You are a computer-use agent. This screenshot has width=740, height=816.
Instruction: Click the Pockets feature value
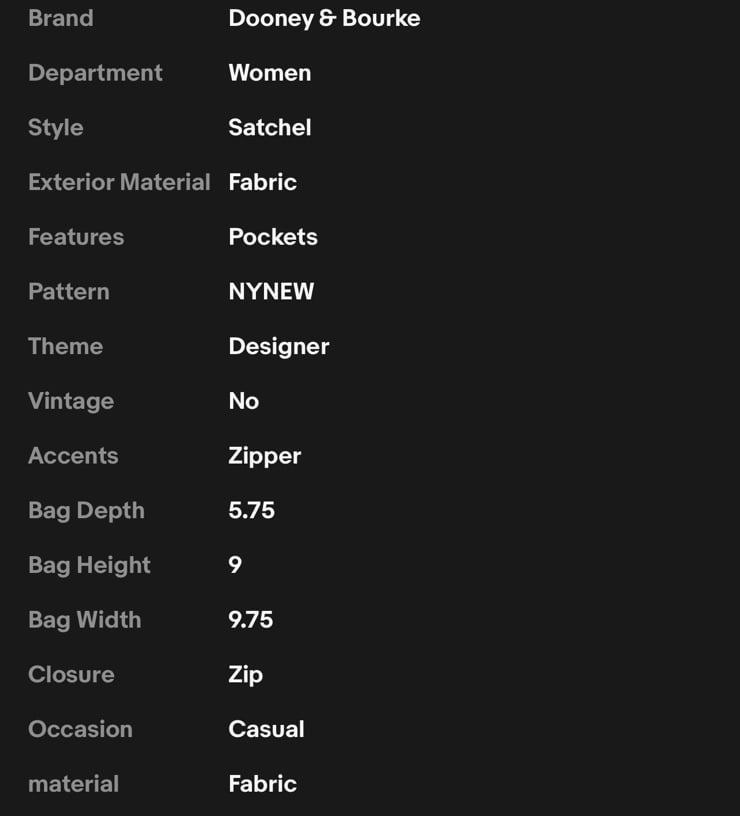point(273,237)
